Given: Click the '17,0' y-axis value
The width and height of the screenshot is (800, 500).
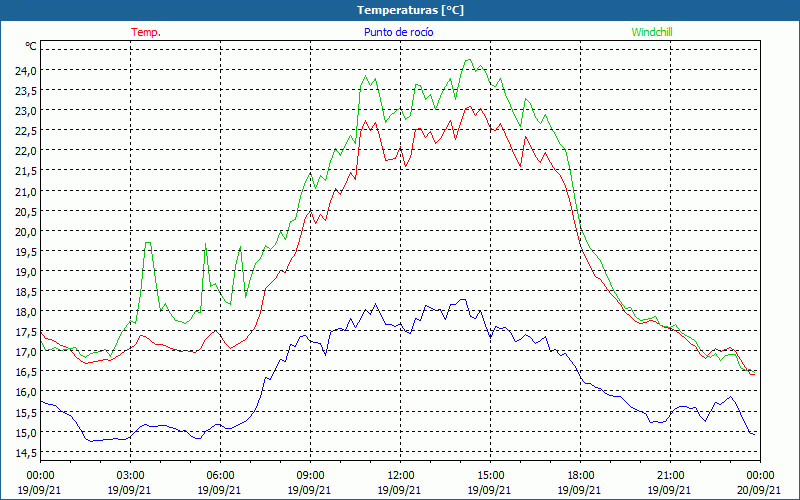Looking at the screenshot, I should click(x=25, y=352).
